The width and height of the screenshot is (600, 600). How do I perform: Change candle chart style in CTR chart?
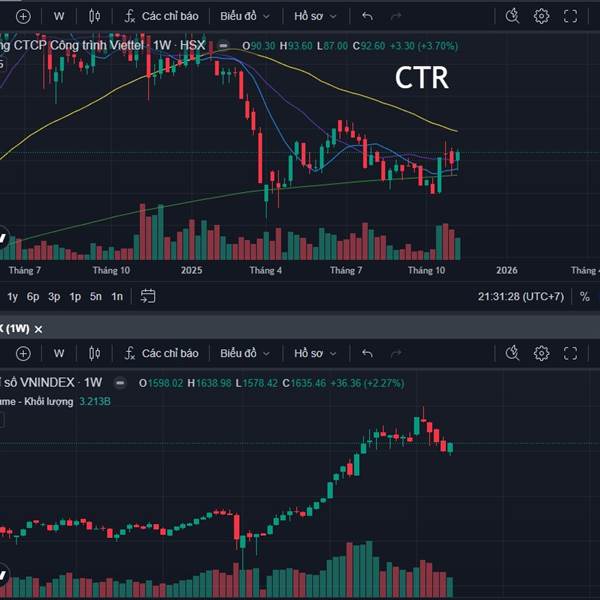[95, 16]
